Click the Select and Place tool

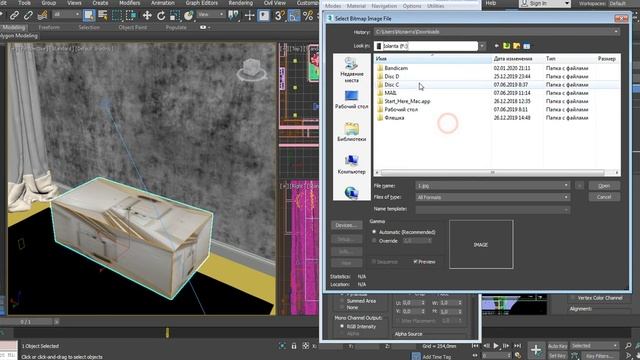[x=189, y=16]
